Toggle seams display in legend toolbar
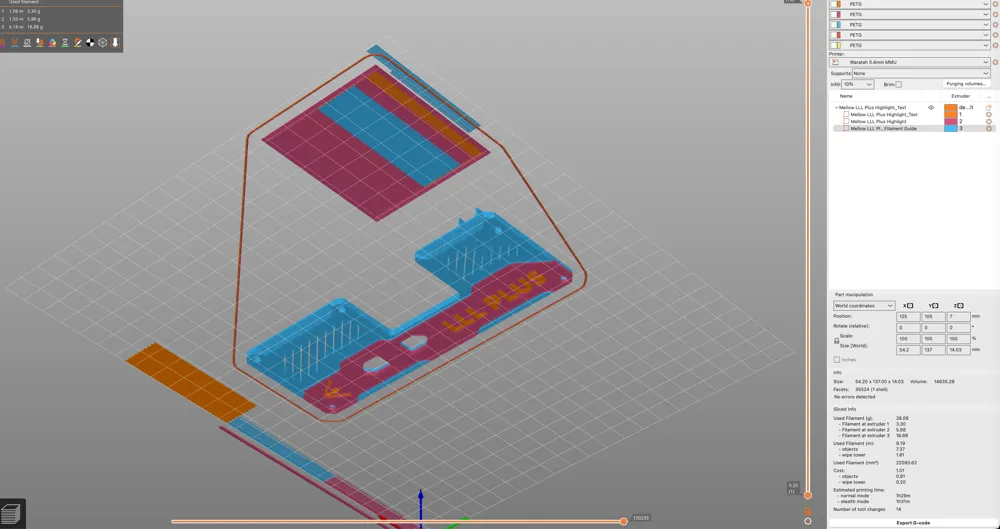1000x529 pixels. click(x=27, y=43)
